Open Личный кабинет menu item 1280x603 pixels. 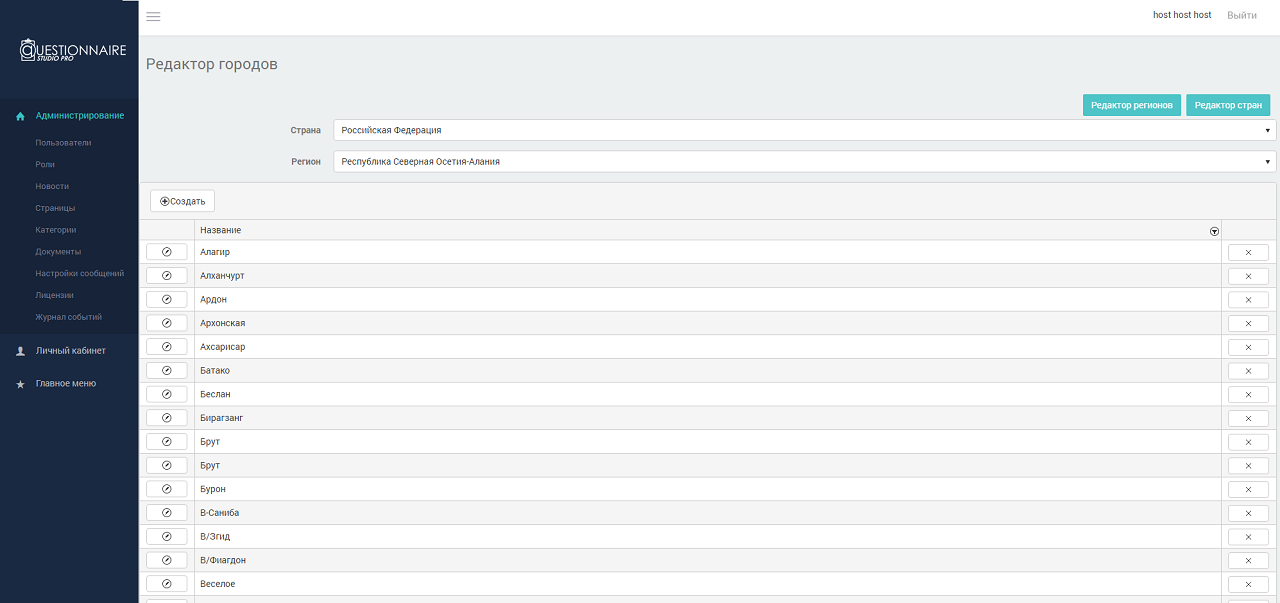tap(69, 351)
